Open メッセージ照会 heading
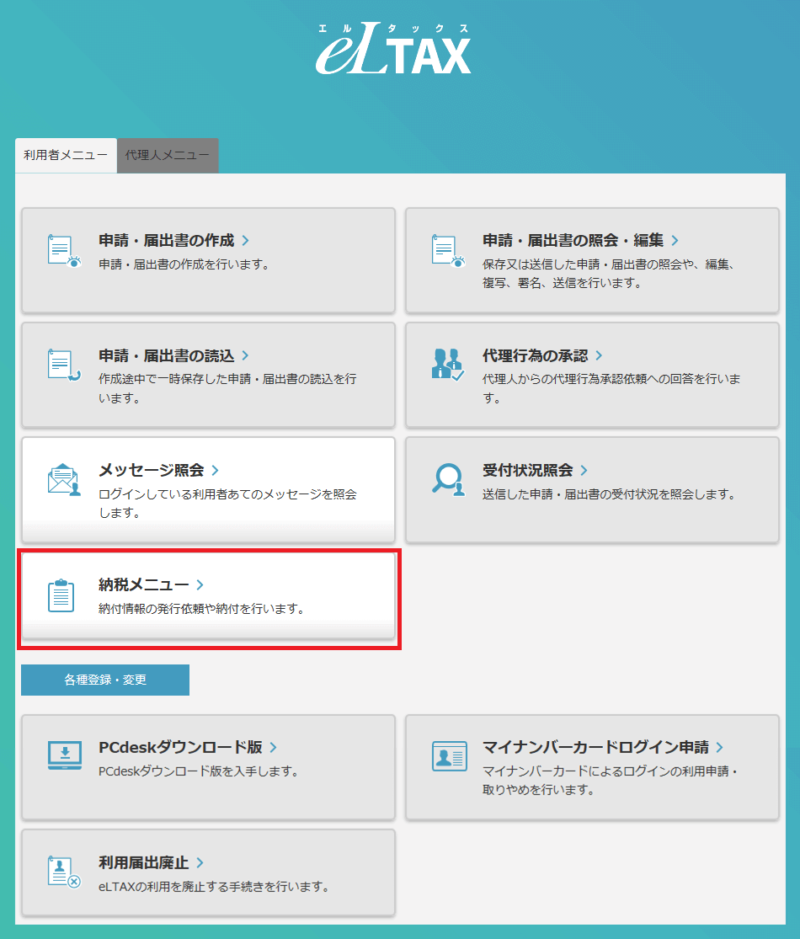800x939 pixels. pos(151,470)
